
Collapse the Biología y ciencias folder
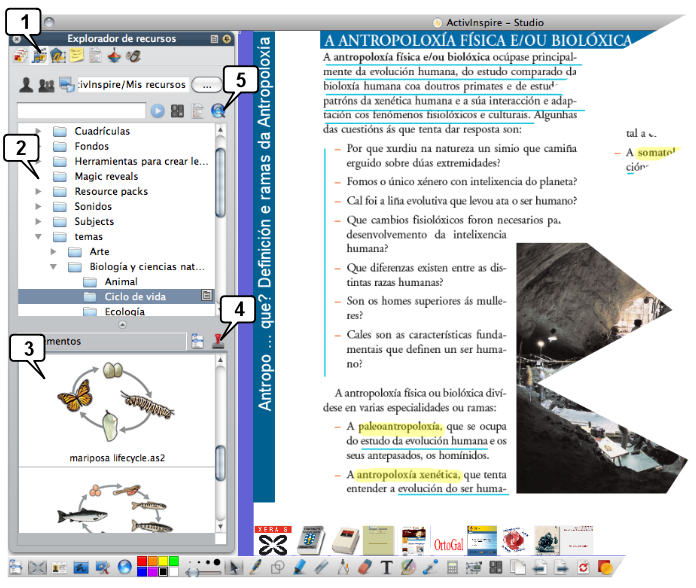point(54,267)
